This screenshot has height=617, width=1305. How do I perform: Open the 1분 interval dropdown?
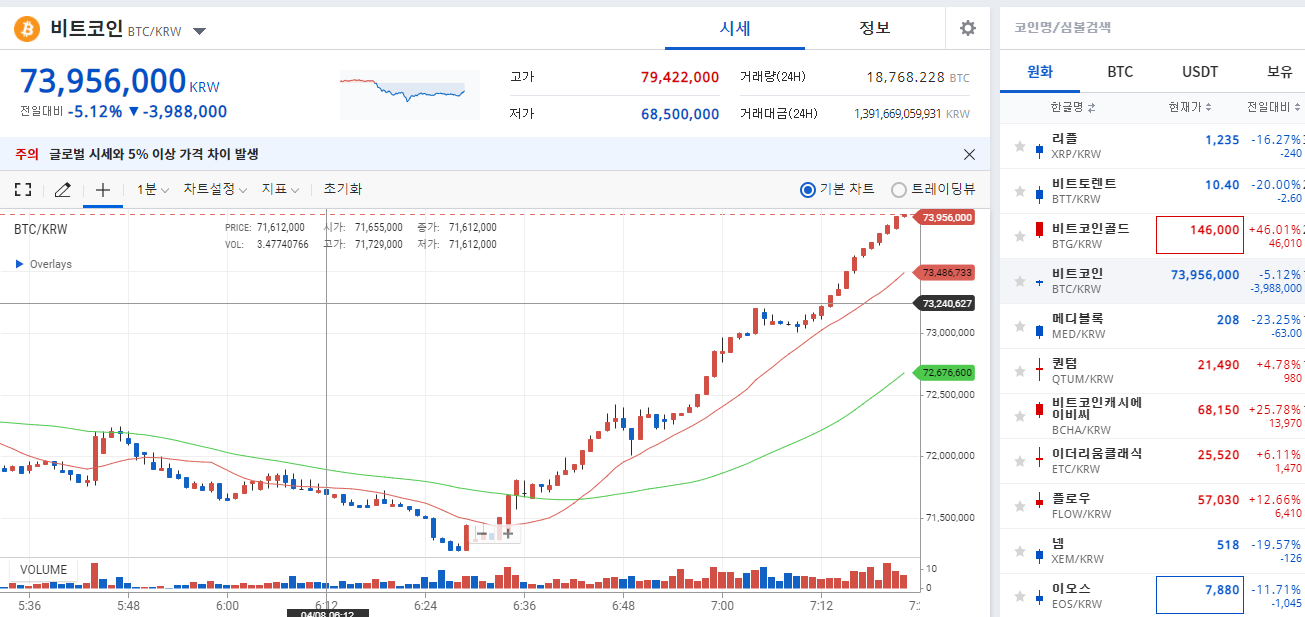pyautogui.click(x=152, y=189)
